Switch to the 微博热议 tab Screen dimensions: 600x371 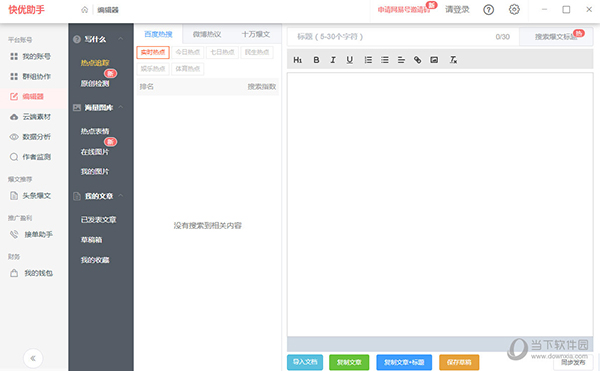(x=207, y=34)
